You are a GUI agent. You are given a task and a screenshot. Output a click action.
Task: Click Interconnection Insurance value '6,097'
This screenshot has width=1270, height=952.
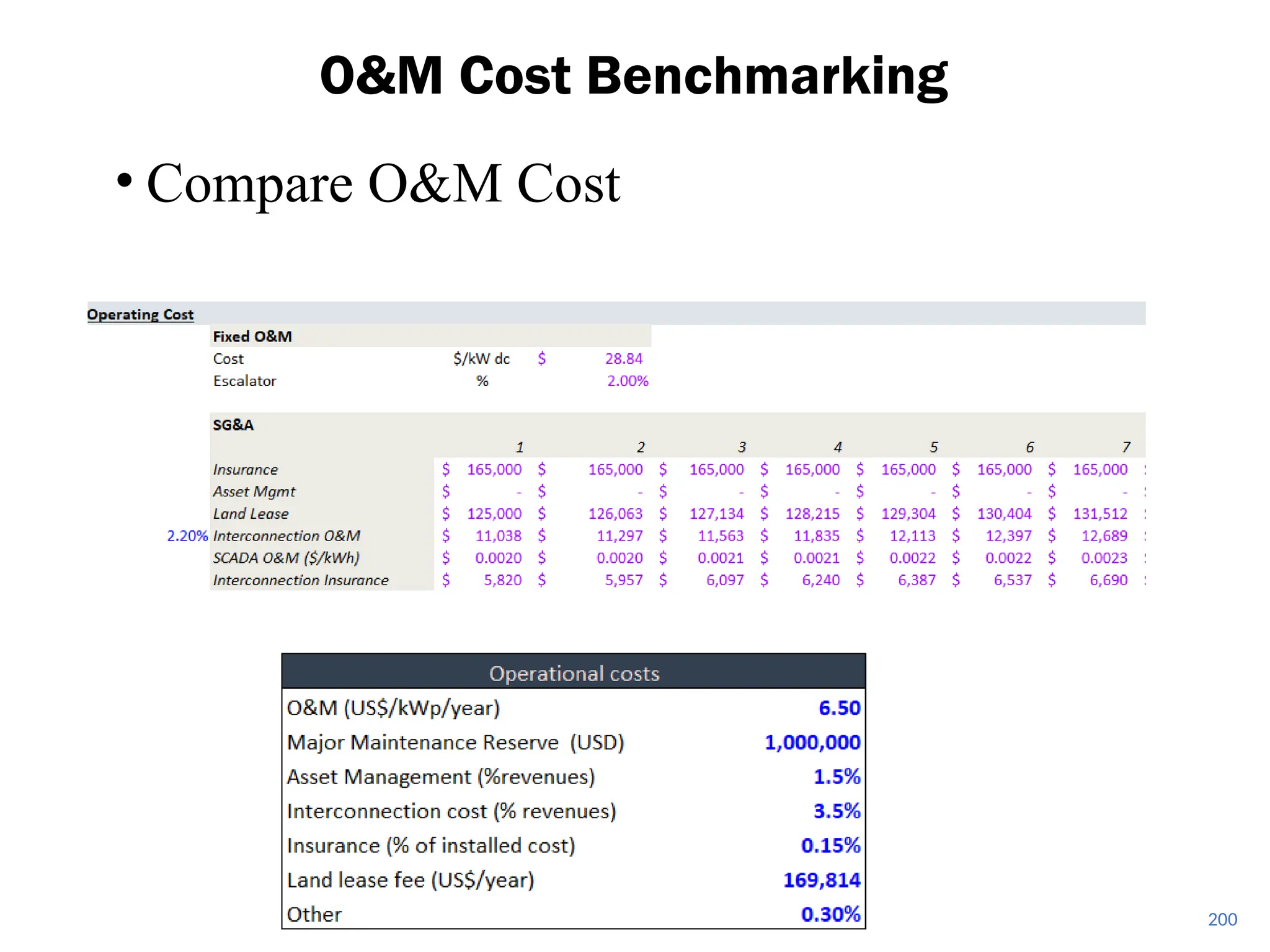click(x=725, y=580)
